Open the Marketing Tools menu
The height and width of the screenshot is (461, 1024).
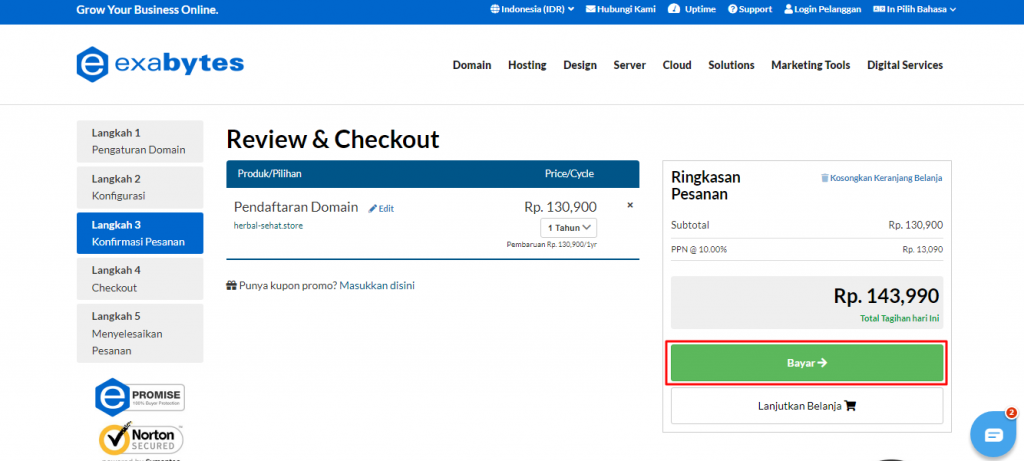pyautogui.click(x=810, y=65)
